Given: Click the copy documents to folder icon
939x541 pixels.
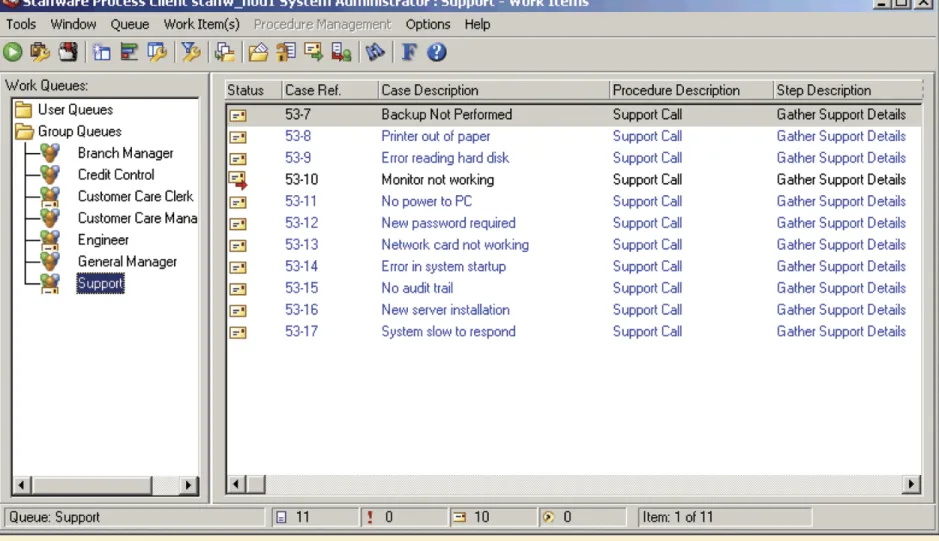Looking at the screenshot, I should pyautogui.click(x=225, y=52).
